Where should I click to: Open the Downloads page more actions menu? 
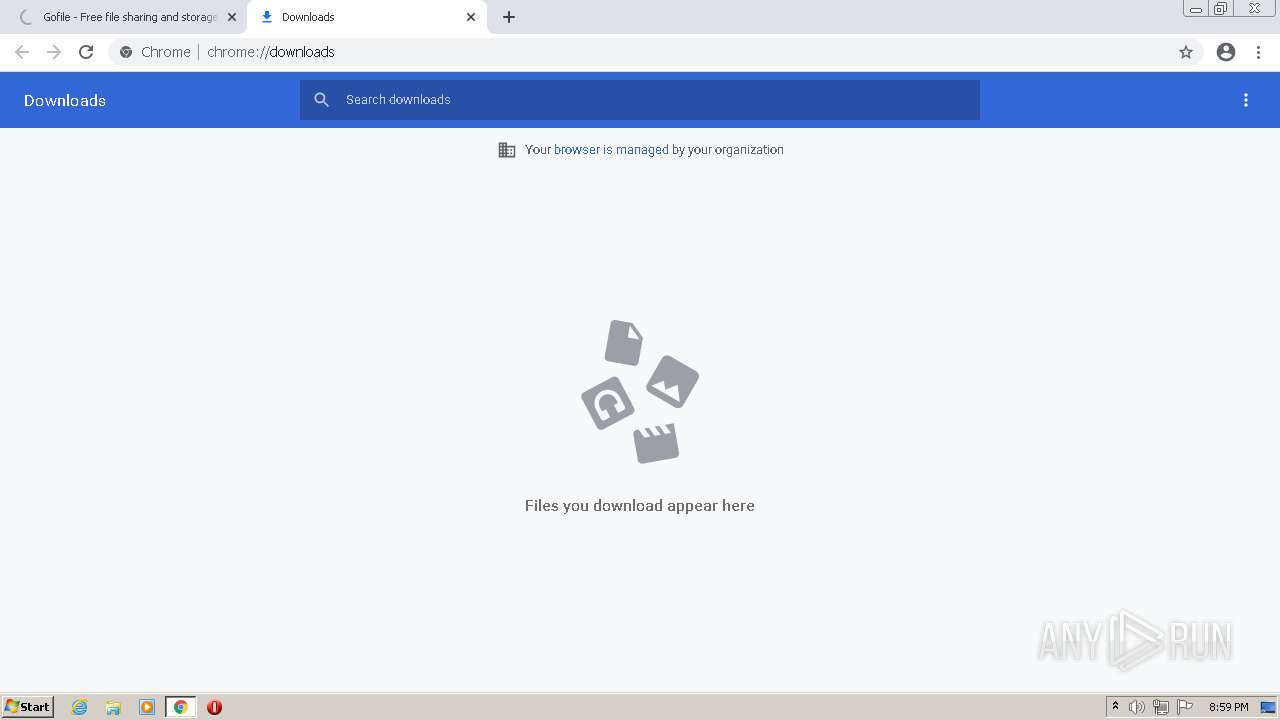tap(1246, 100)
